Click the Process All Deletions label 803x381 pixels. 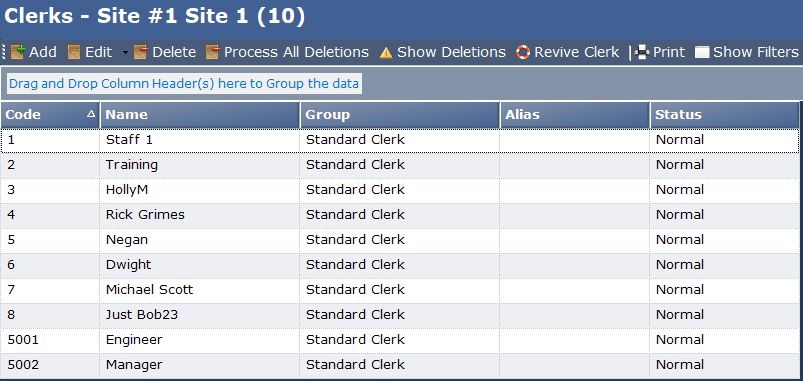pos(297,52)
